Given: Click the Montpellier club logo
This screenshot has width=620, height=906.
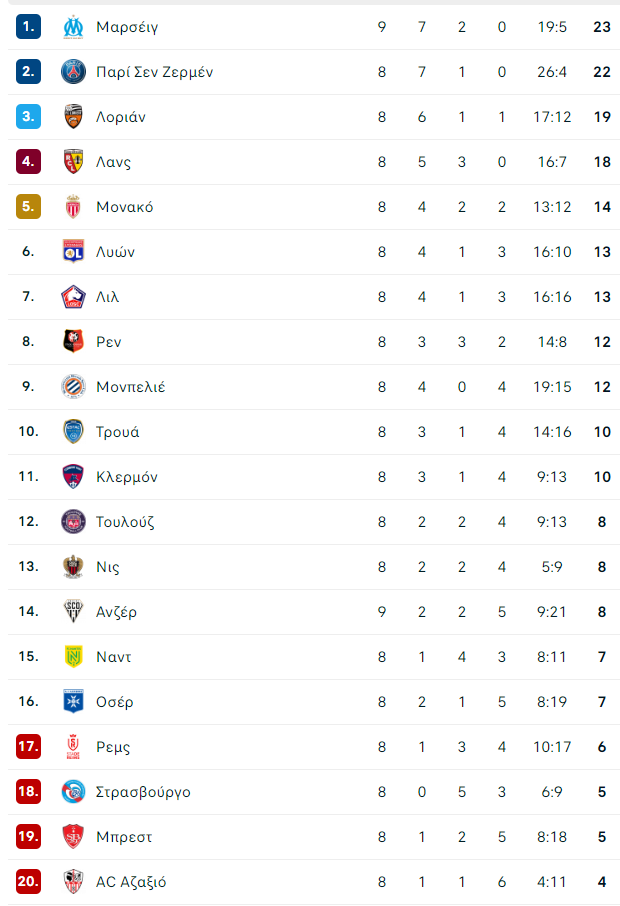Looking at the screenshot, I should tap(73, 386).
